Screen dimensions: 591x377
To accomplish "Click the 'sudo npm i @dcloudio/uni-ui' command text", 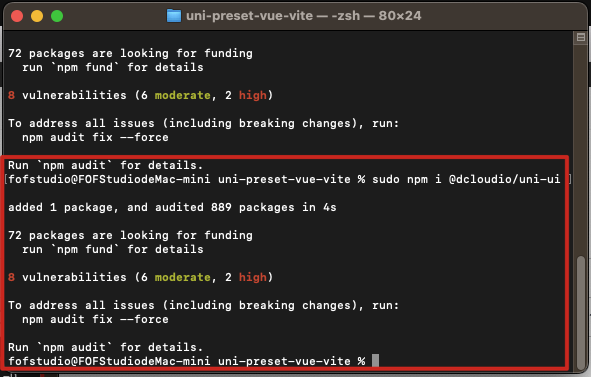I will [x=466, y=179].
